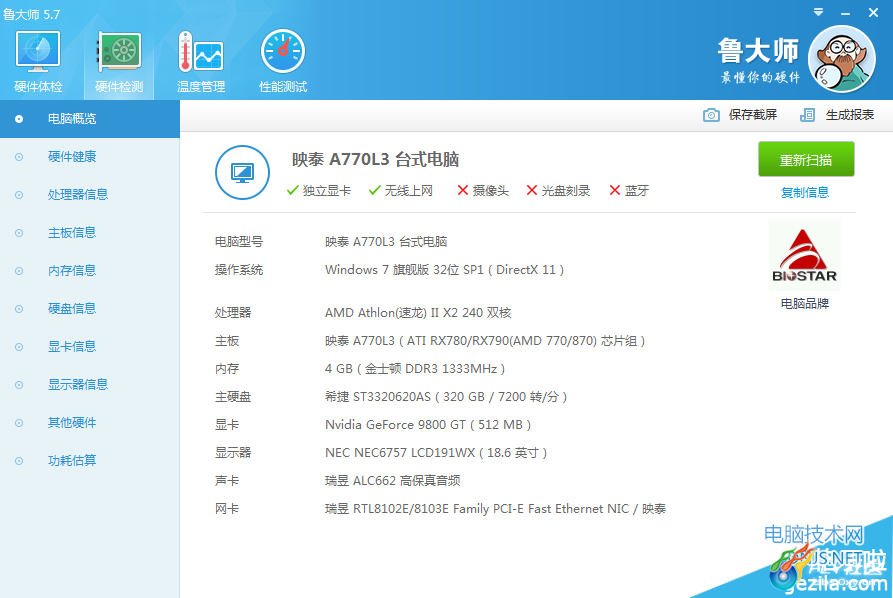Screen dimensions: 893x598
Task: Click the 无线上网 feature indicator
Action: pyautogui.click(x=401, y=191)
